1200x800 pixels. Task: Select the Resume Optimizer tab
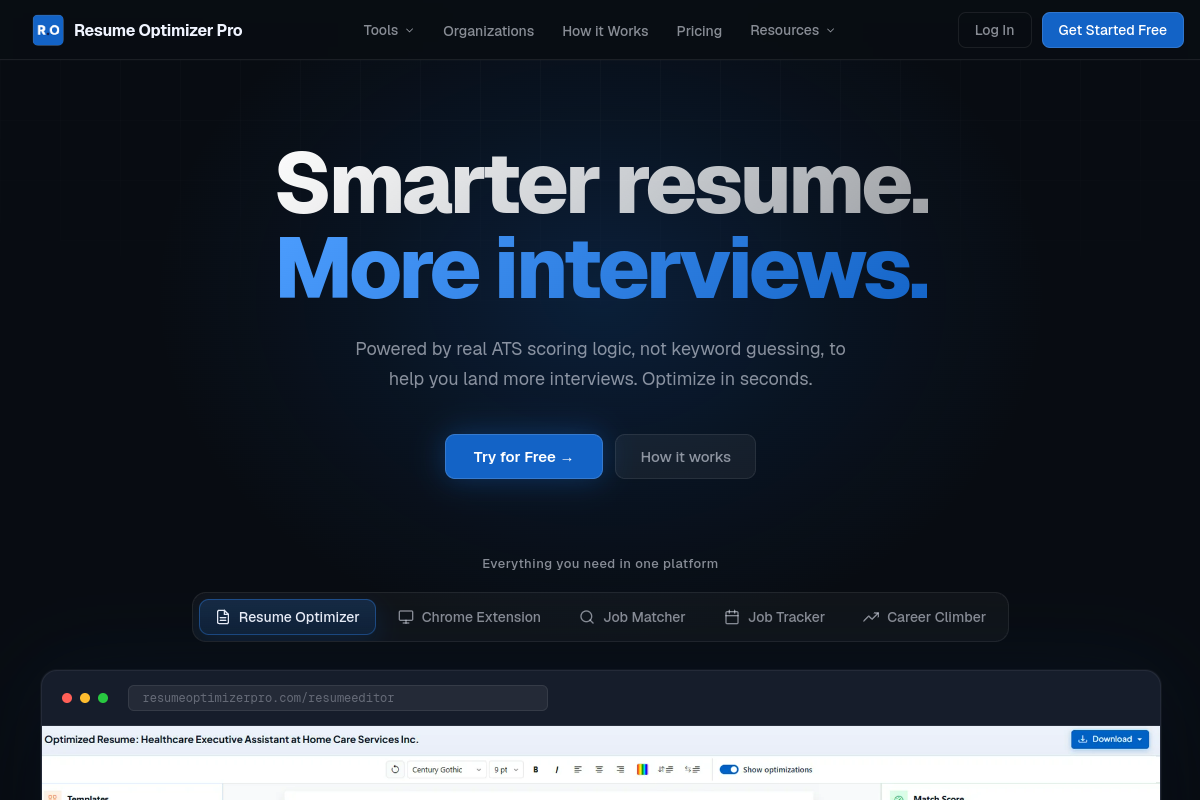[287, 617]
